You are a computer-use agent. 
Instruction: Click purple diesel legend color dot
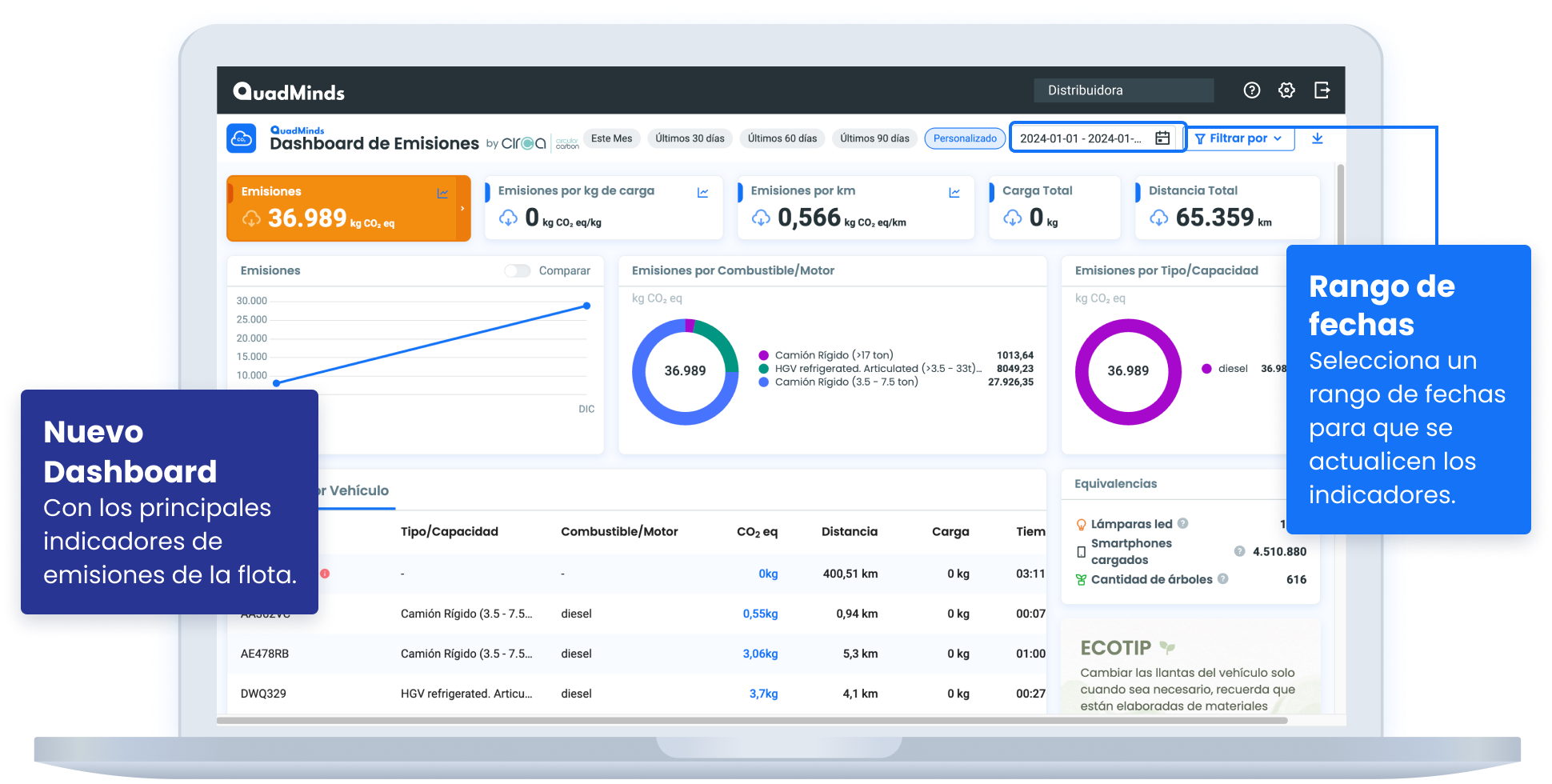pos(1206,369)
